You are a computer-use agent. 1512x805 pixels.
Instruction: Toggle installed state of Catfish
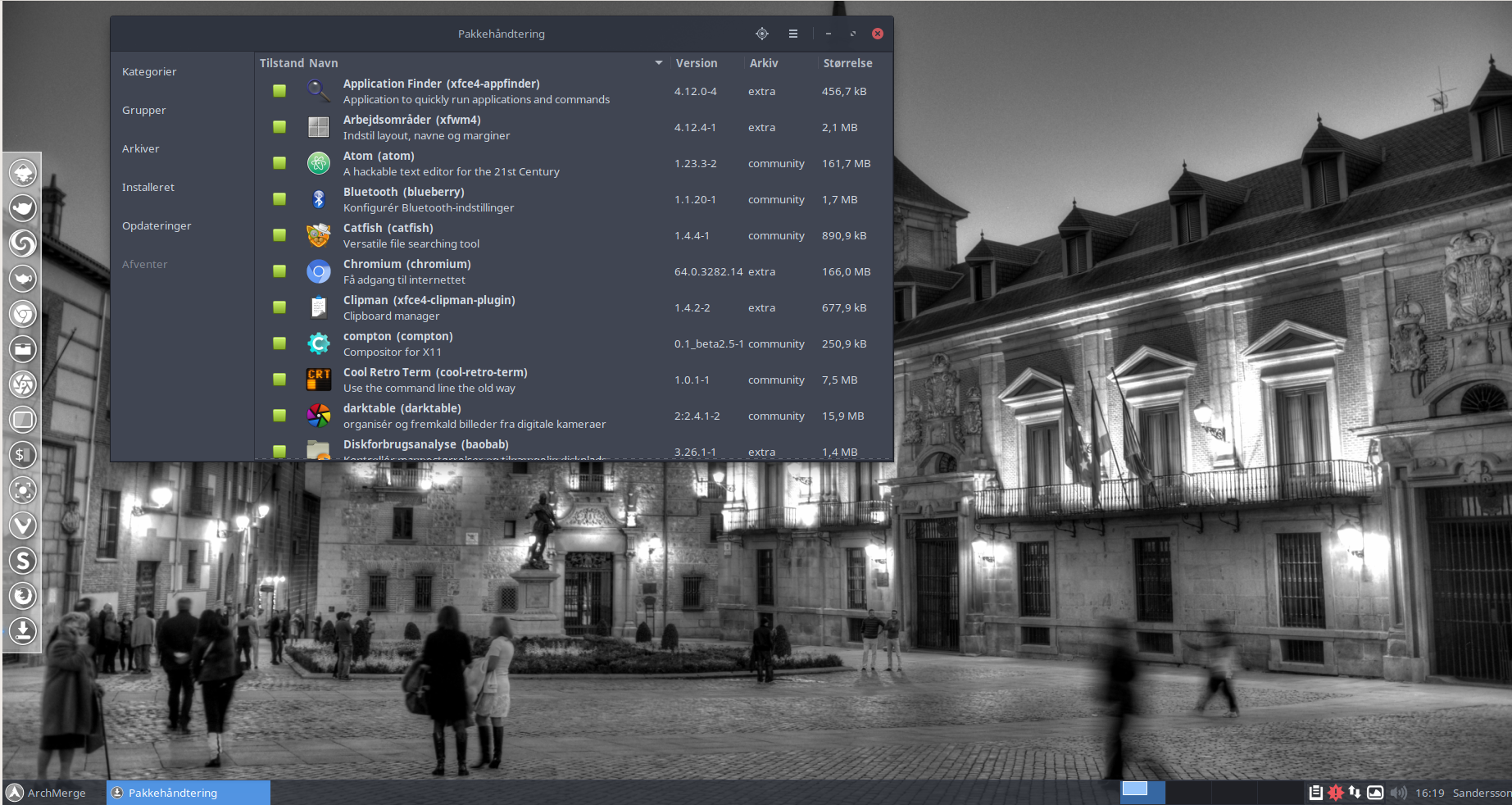coord(279,235)
